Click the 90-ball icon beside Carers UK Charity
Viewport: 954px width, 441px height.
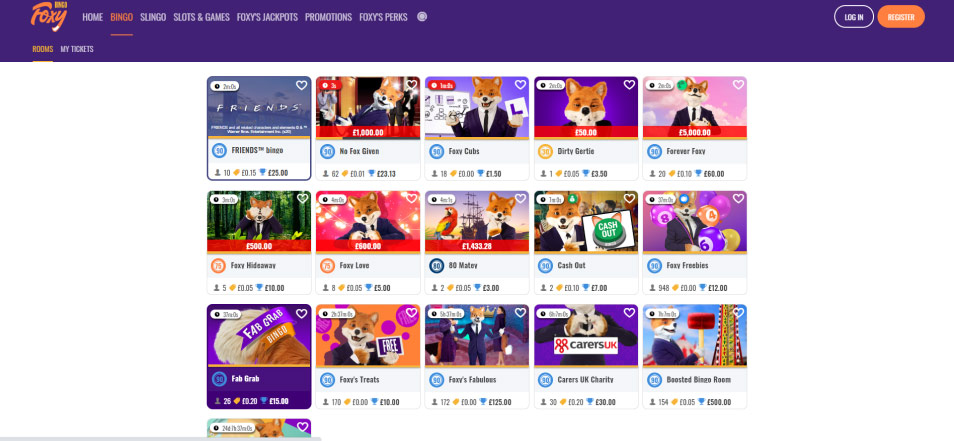pyautogui.click(x=546, y=380)
